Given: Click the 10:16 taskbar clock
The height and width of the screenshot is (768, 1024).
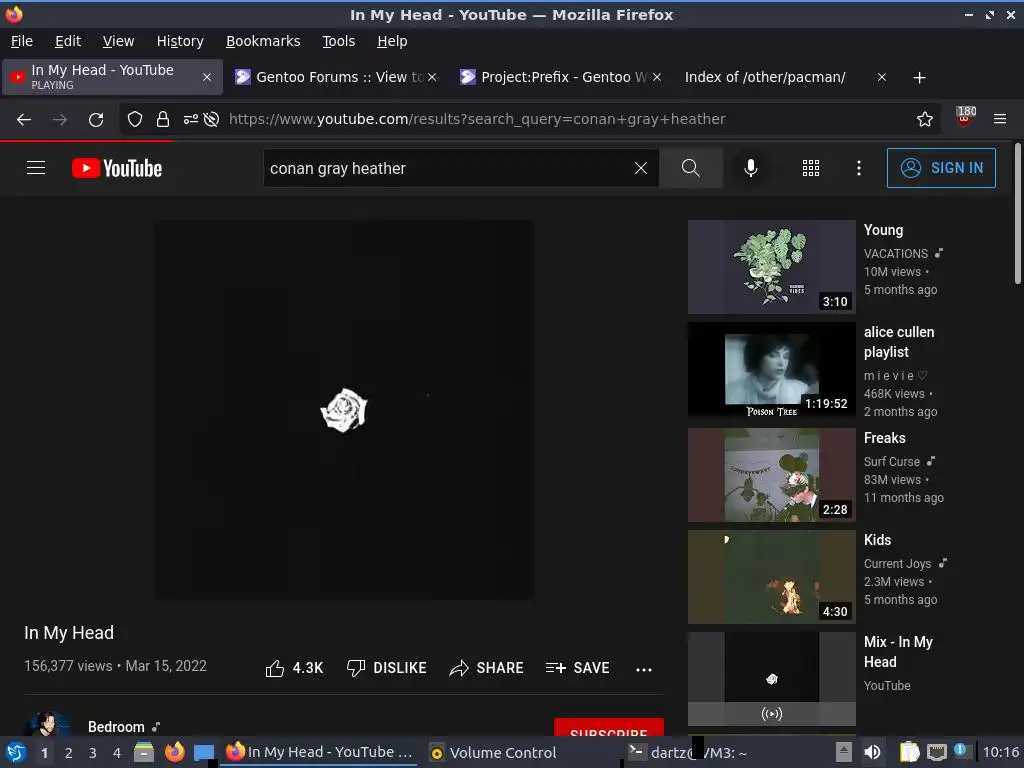Looking at the screenshot, I should (x=1001, y=752).
